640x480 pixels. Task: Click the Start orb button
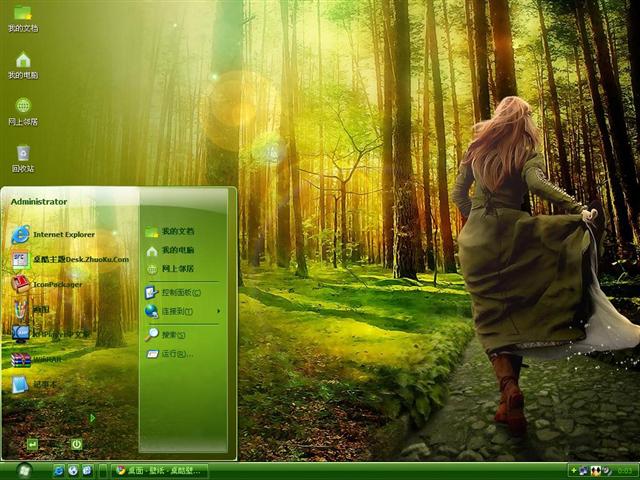tap(24, 471)
